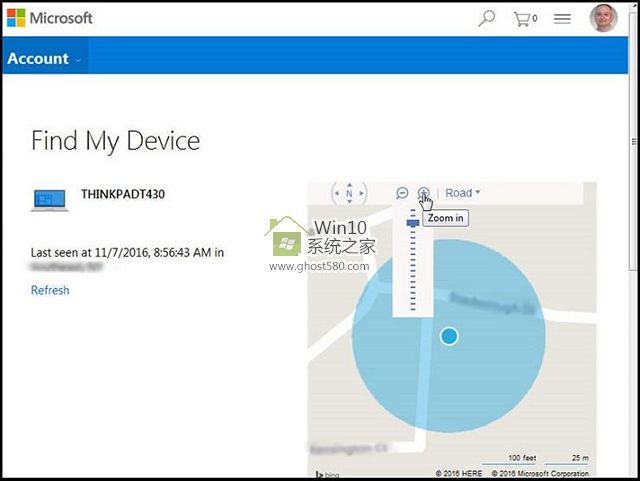Click the zoom slider handle
Image resolution: width=640 pixels, height=481 pixels.
click(x=413, y=223)
